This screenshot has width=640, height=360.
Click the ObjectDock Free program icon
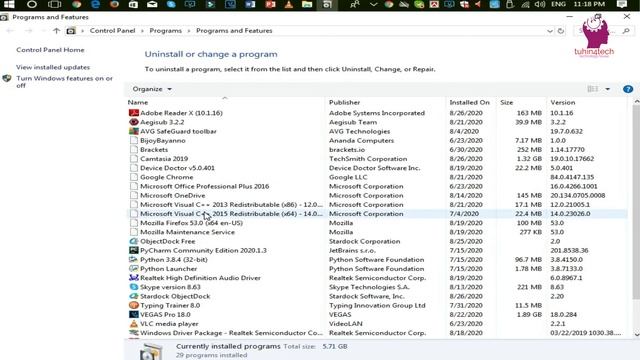tap(133, 241)
